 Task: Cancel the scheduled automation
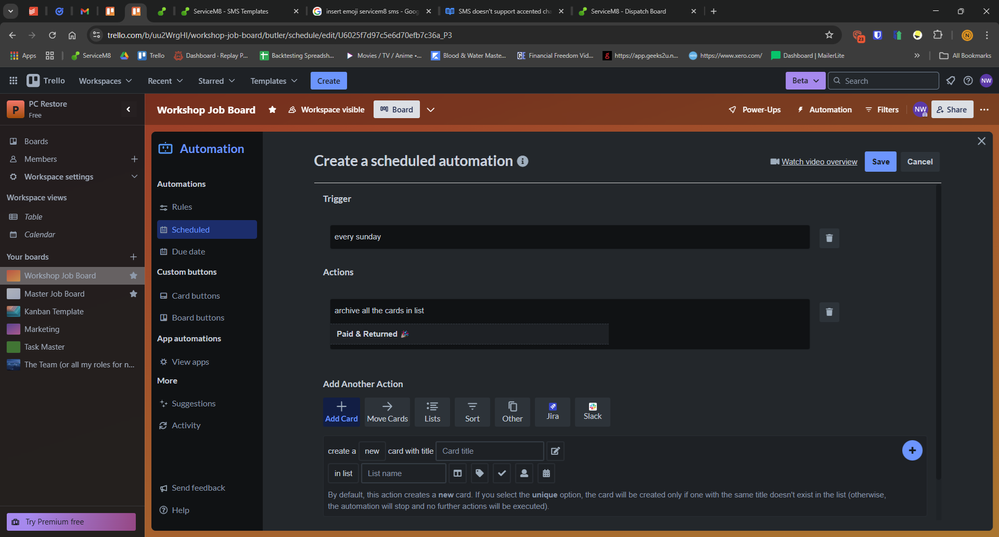919,161
